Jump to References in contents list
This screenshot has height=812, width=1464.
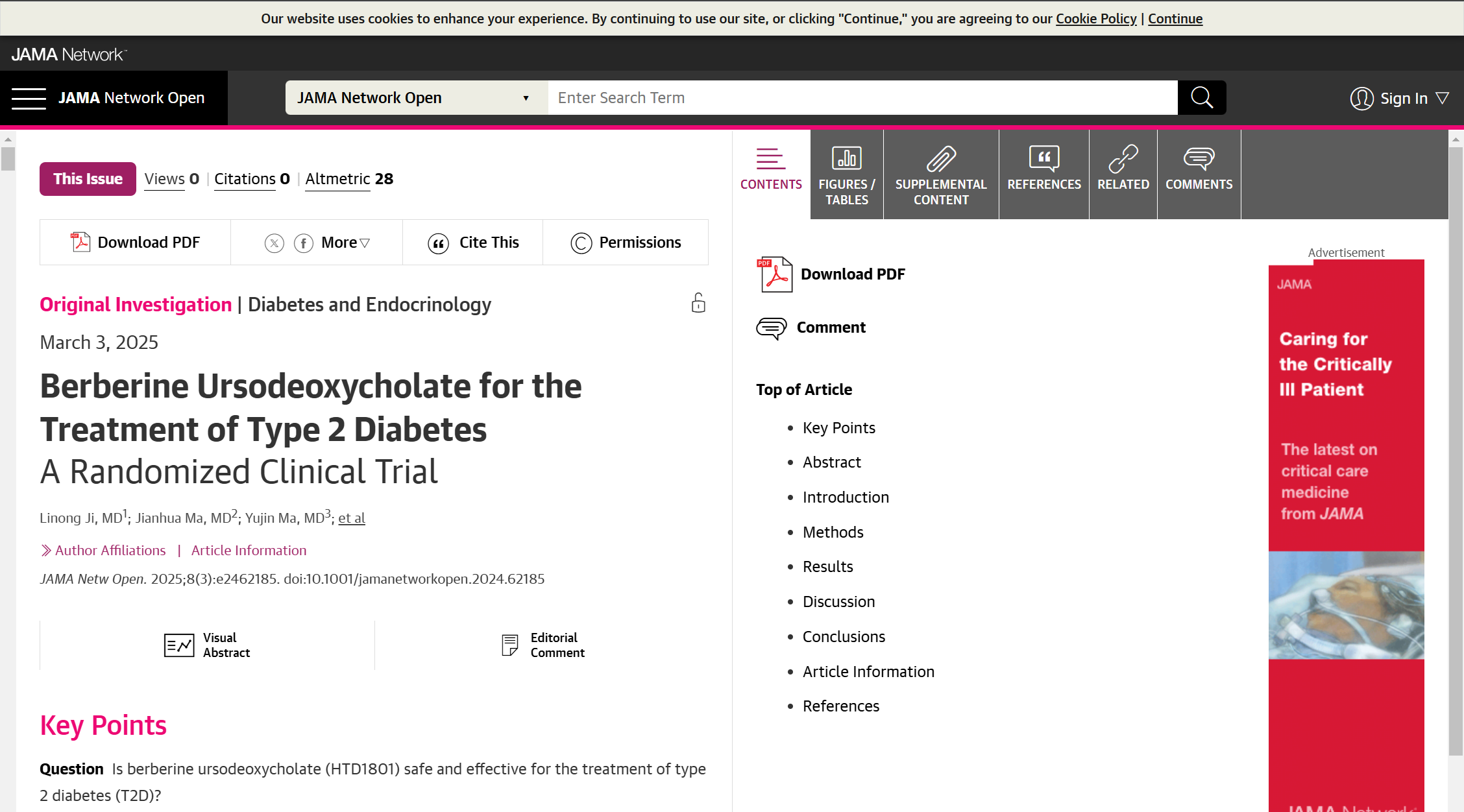pyautogui.click(x=841, y=706)
